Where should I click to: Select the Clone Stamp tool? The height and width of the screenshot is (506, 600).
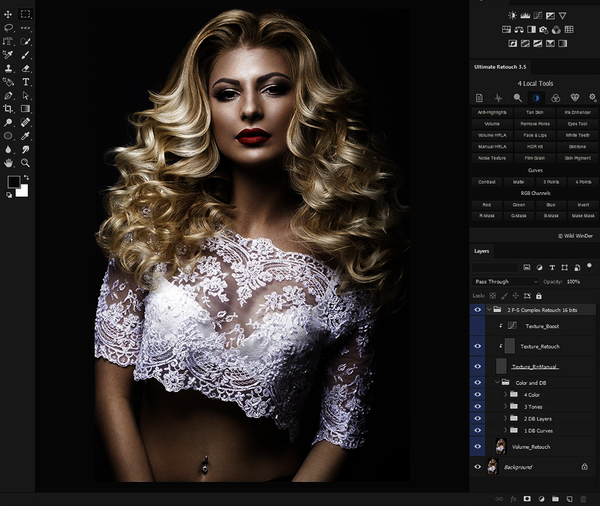(x=8, y=68)
